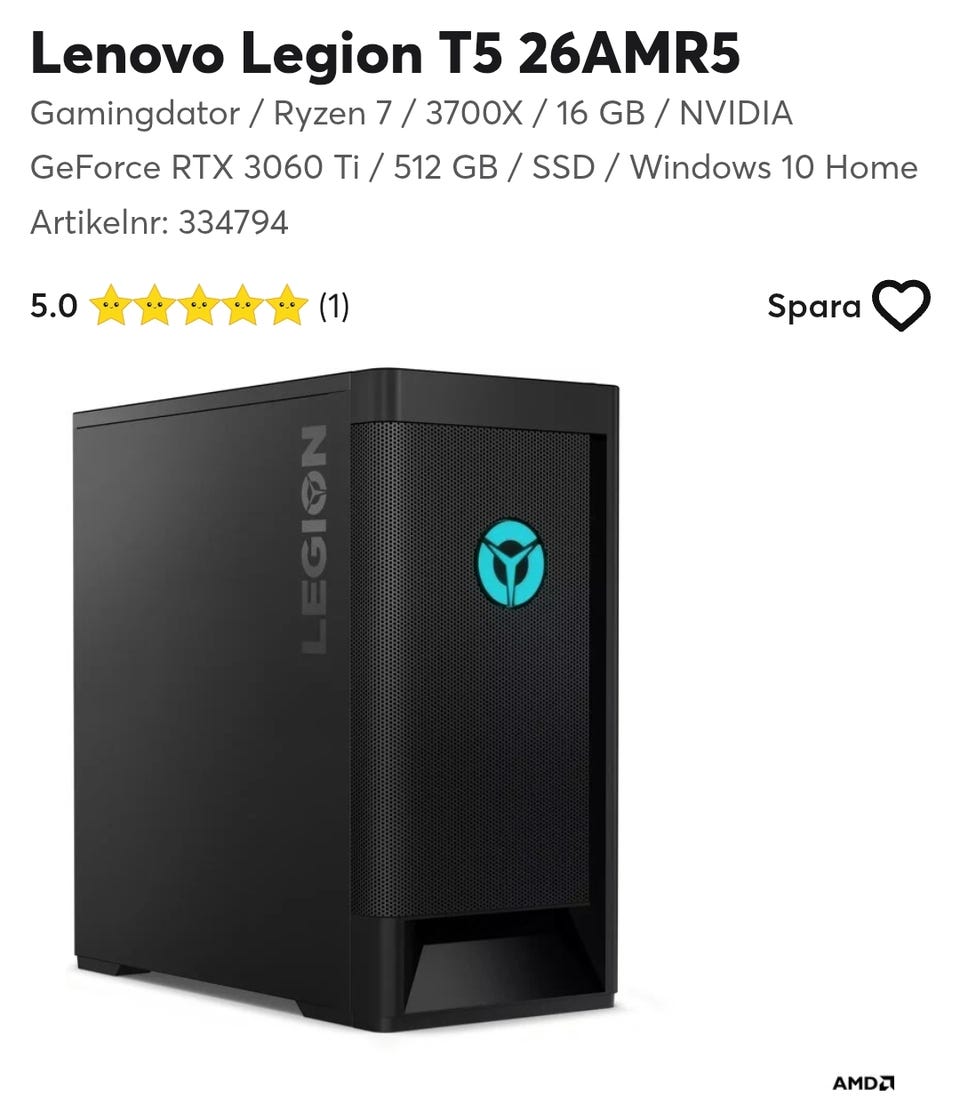Select the Lenovo Legion T5 26AMR5 title
The height and width of the screenshot is (1113, 960).
coord(385,53)
